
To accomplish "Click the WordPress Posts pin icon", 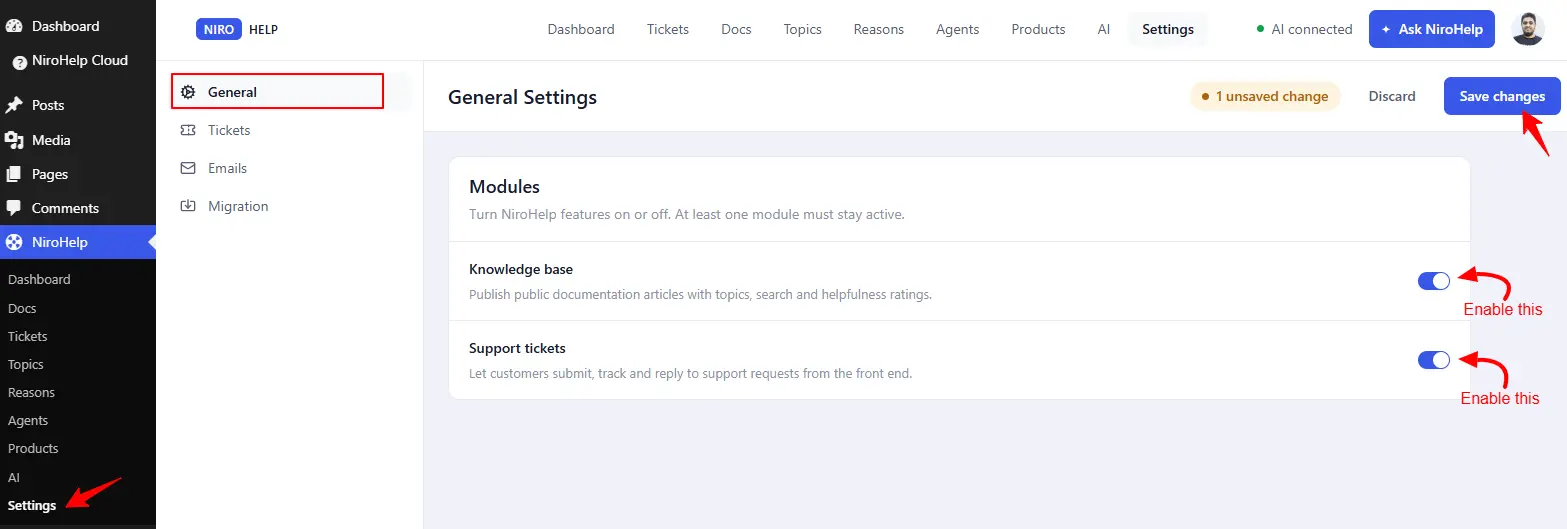I will (14, 105).
